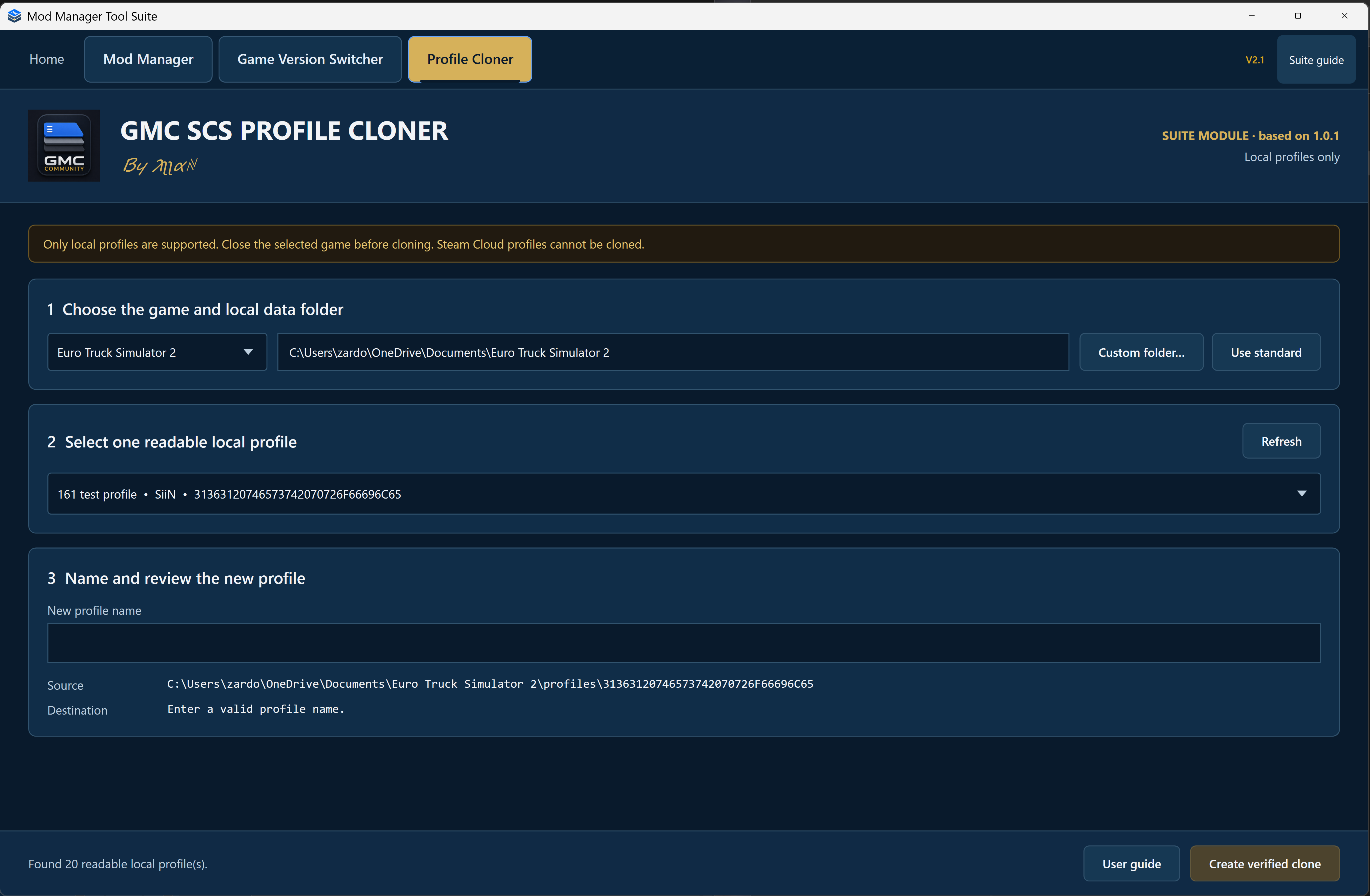This screenshot has width=1370, height=896.
Task: Click the 'Local profiles only' label
Action: [1292, 157]
